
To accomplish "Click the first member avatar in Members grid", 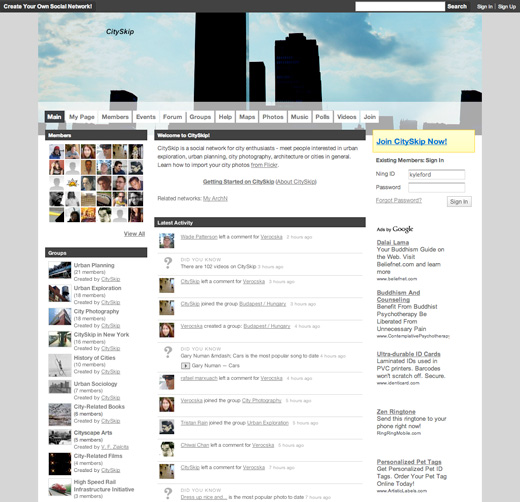I will coord(56,152).
